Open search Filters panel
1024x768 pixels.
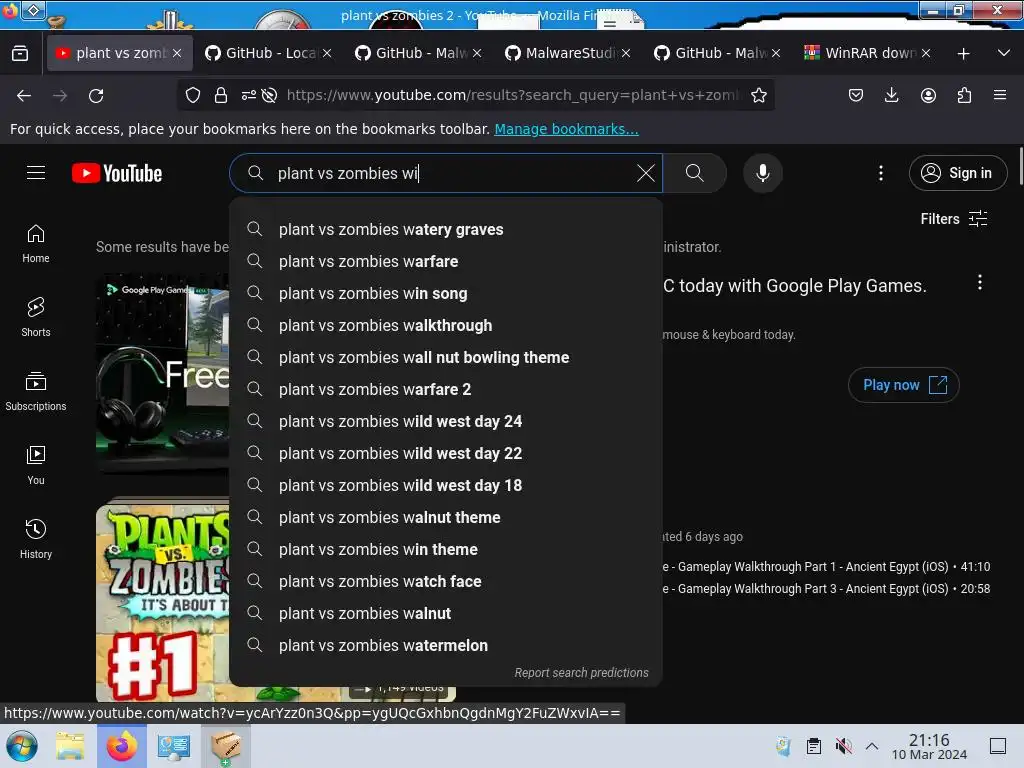click(x=953, y=219)
